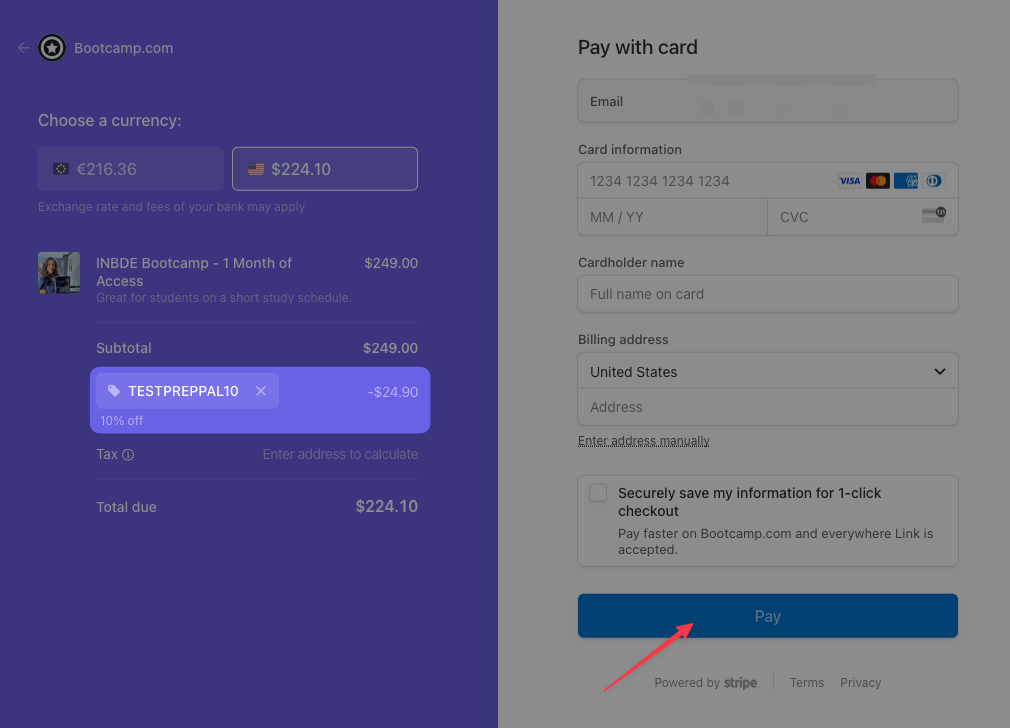Remove the TESTPREPPAL10 promo code
This screenshot has height=728, width=1010.
click(x=261, y=391)
